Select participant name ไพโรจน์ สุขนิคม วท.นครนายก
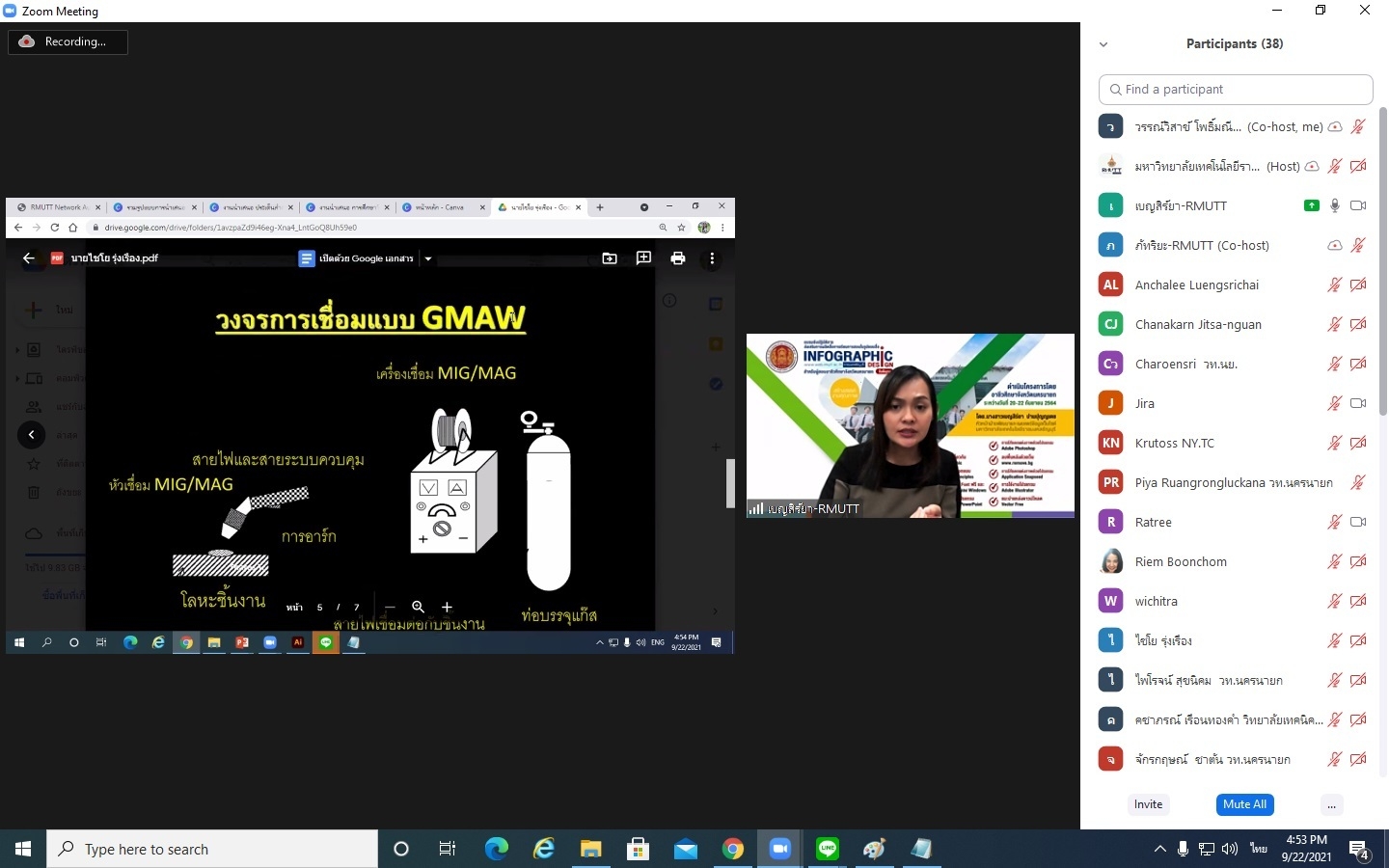1389x868 pixels. coord(1209,680)
